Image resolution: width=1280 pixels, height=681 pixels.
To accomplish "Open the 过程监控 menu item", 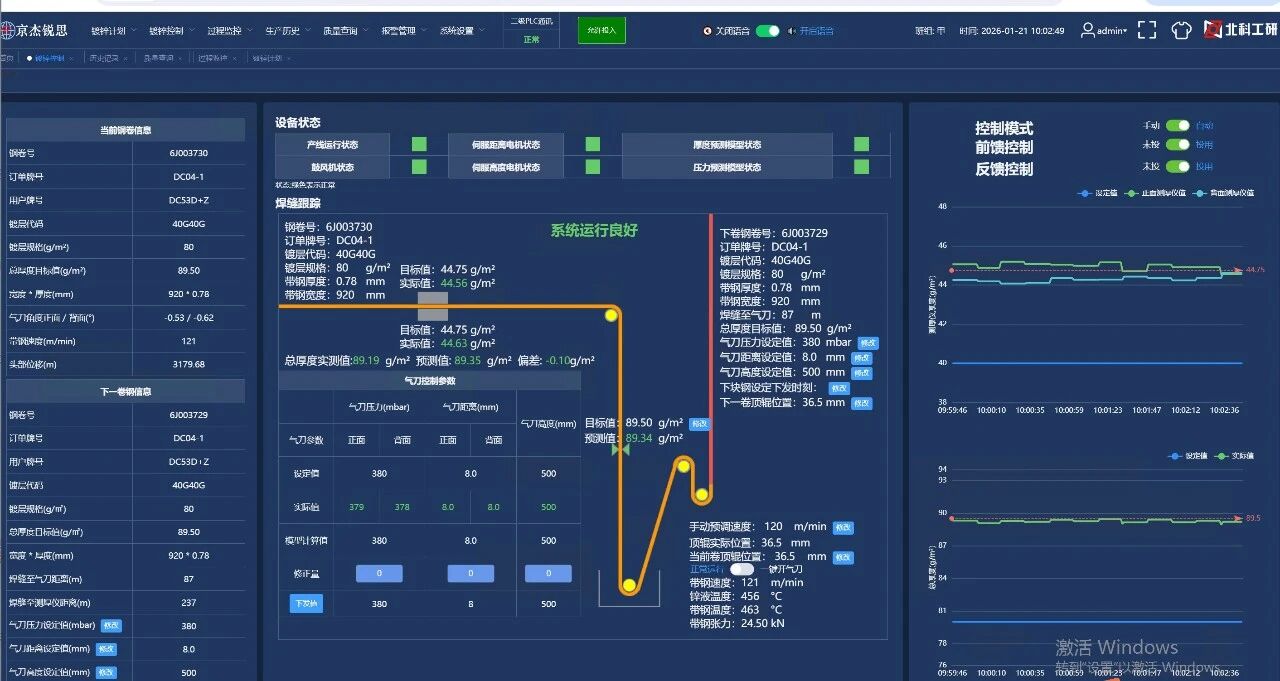I will point(228,31).
